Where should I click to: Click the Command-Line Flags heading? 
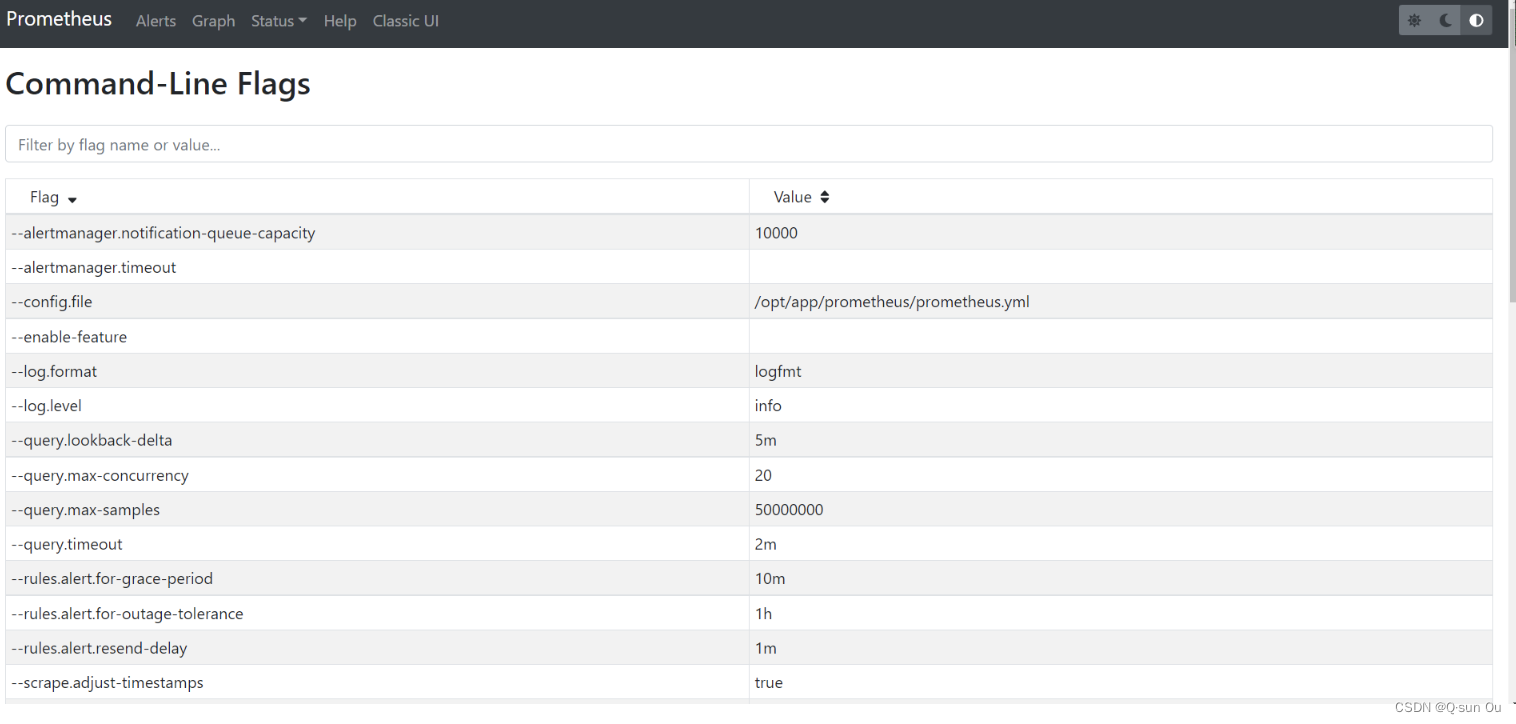point(158,84)
